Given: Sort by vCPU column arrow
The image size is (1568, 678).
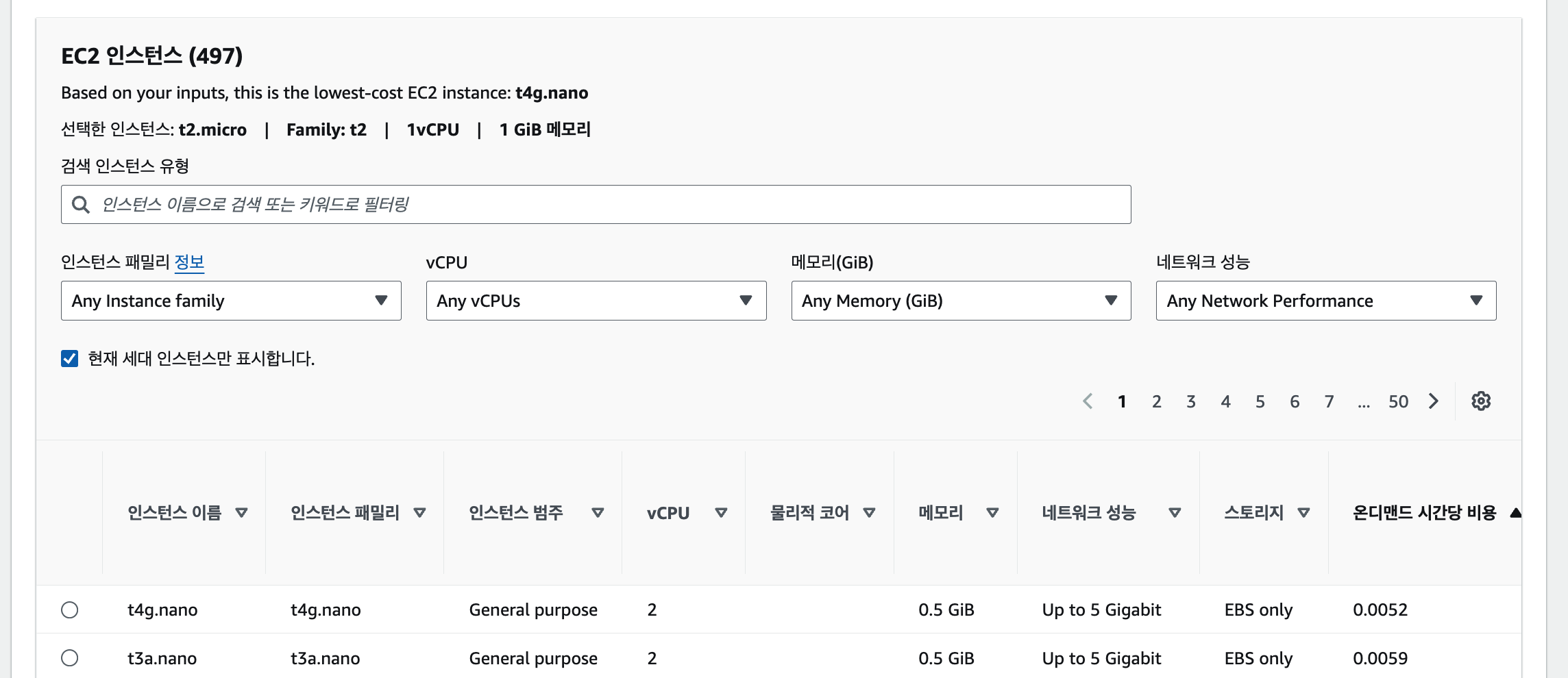Looking at the screenshot, I should pyautogui.click(x=721, y=512).
